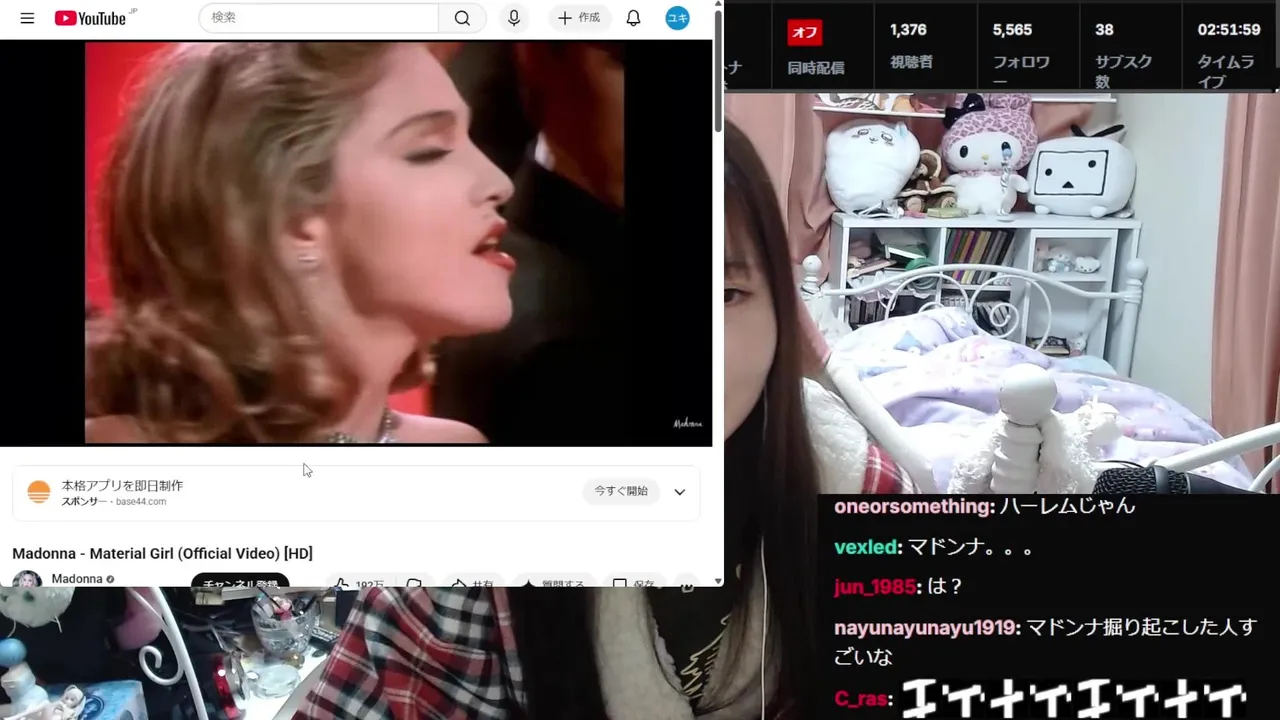Click the 同時配信 label
Viewport: 1280px width, 720px height.
click(x=816, y=68)
